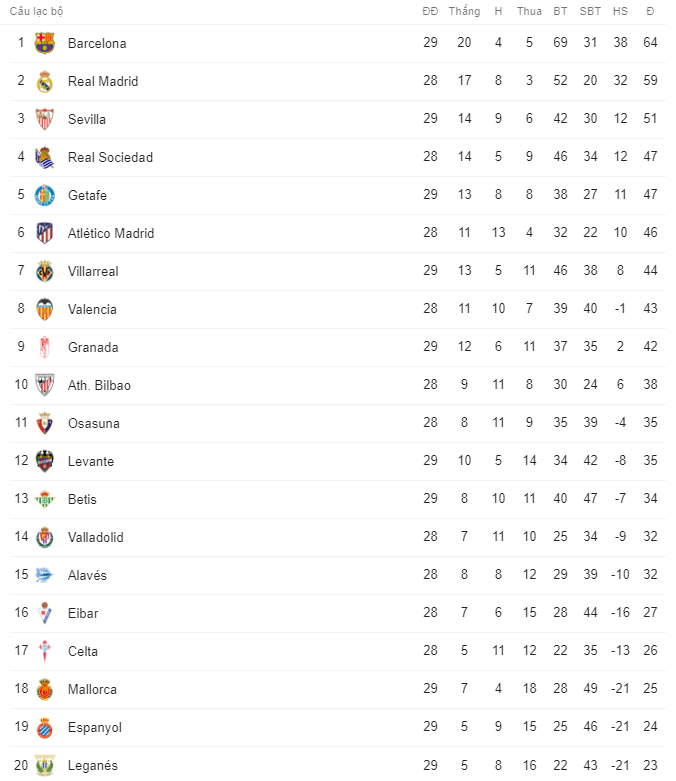Click the Barcelona club crest icon

[45, 43]
